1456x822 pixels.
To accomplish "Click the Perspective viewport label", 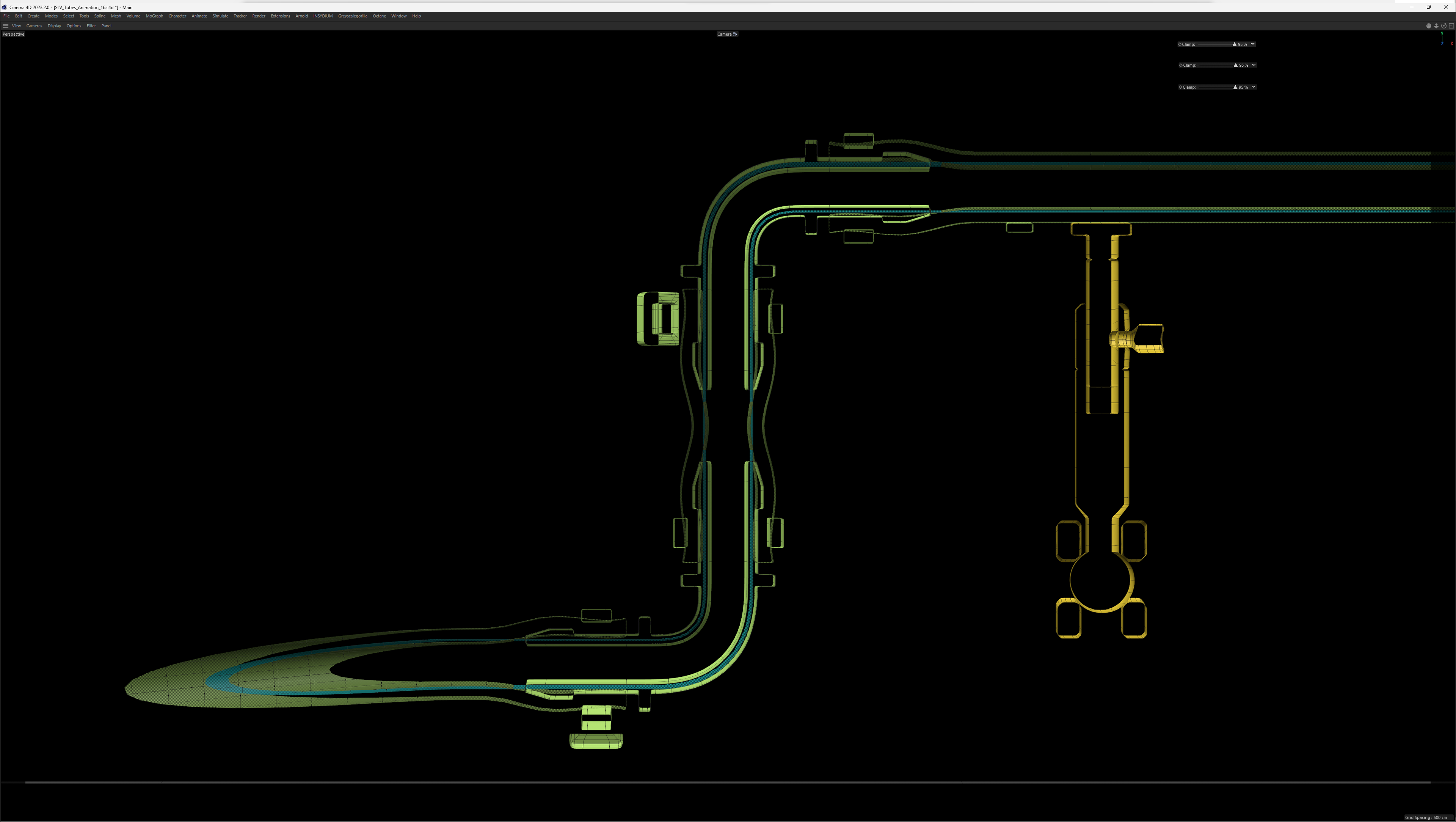I will 14,34.
